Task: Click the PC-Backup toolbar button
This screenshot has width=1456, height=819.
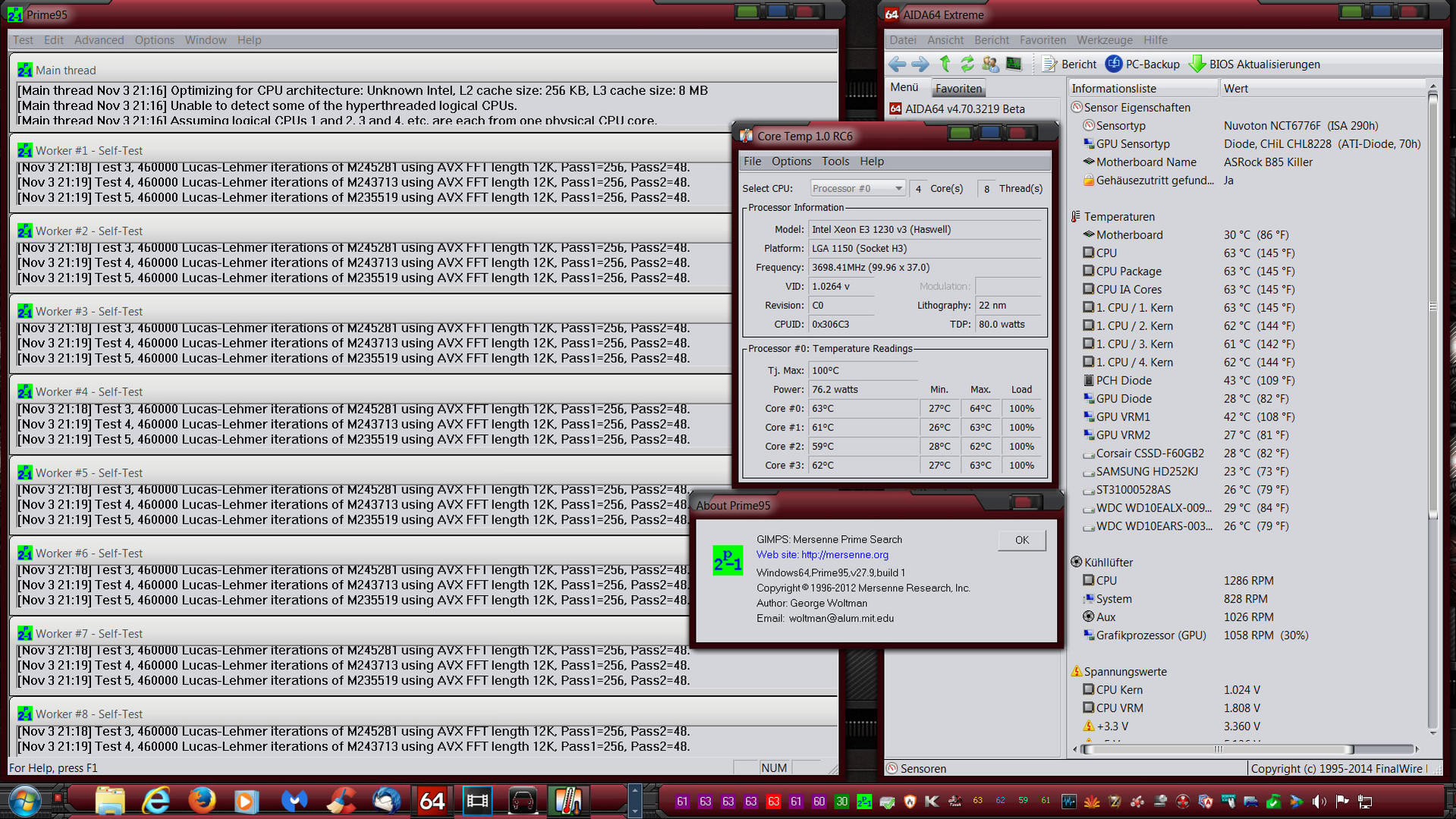Action: (1143, 65)
